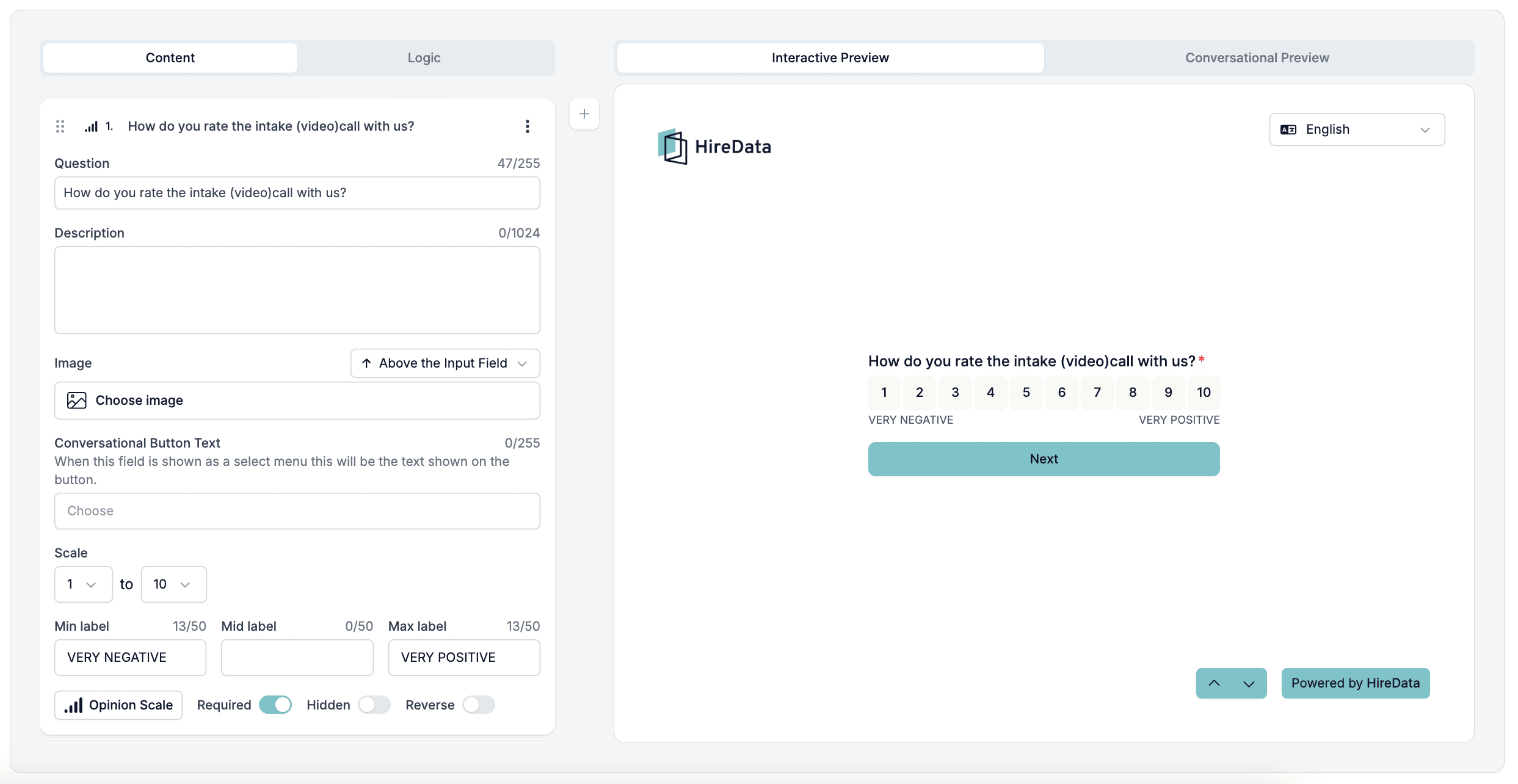The height and width of the screenshot is (784, 1518).
Task: Select the Conversational Preview tab
Action: click(x=1257, y=58)
